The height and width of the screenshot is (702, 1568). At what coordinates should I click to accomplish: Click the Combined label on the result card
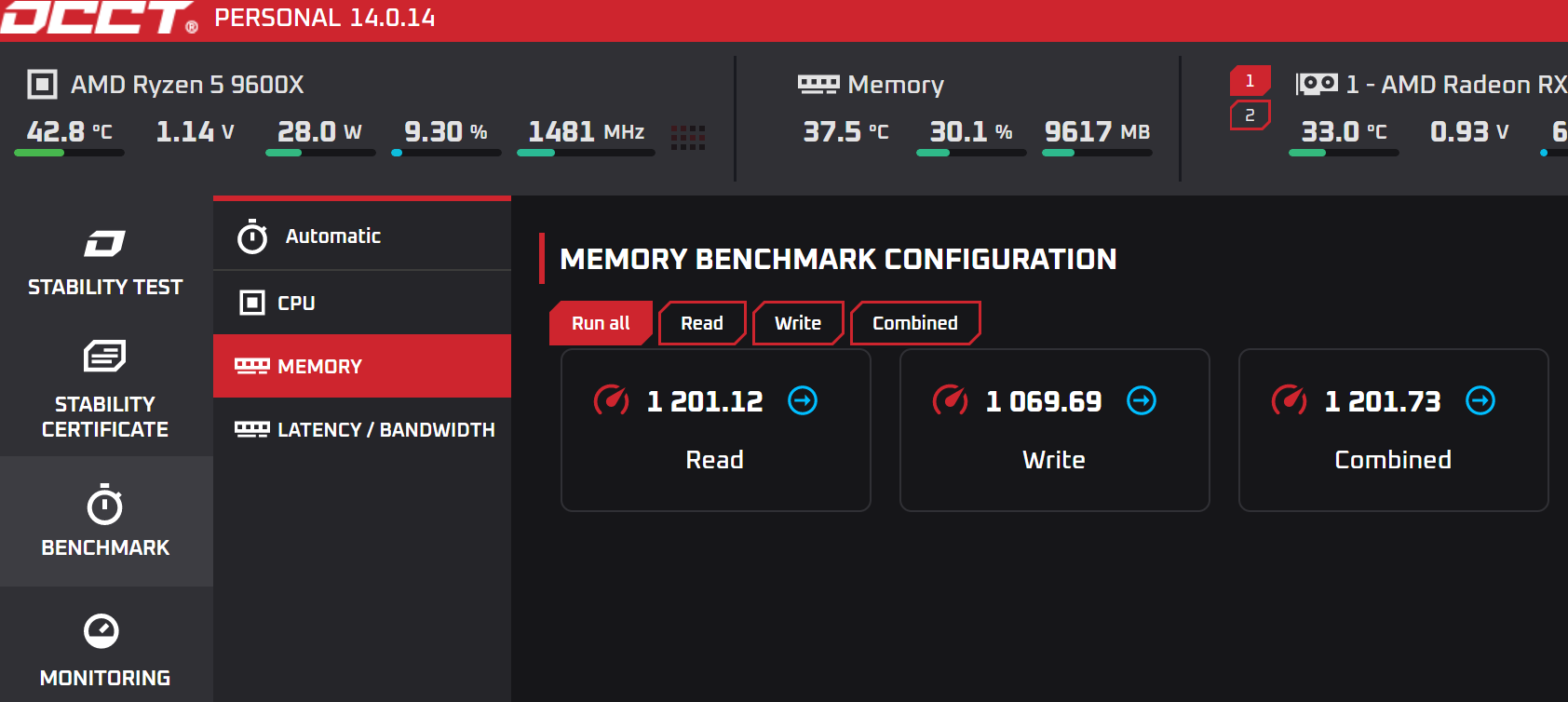[1393, 460]
